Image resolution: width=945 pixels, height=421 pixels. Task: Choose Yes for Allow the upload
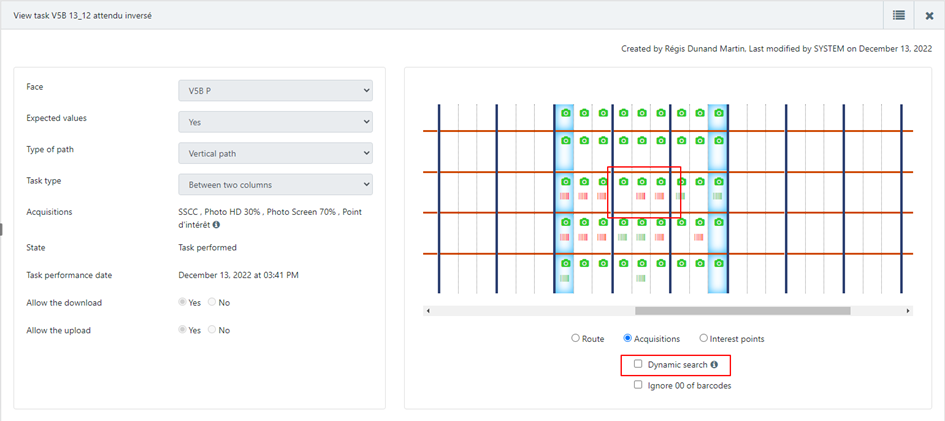click(x=183, y=330)
